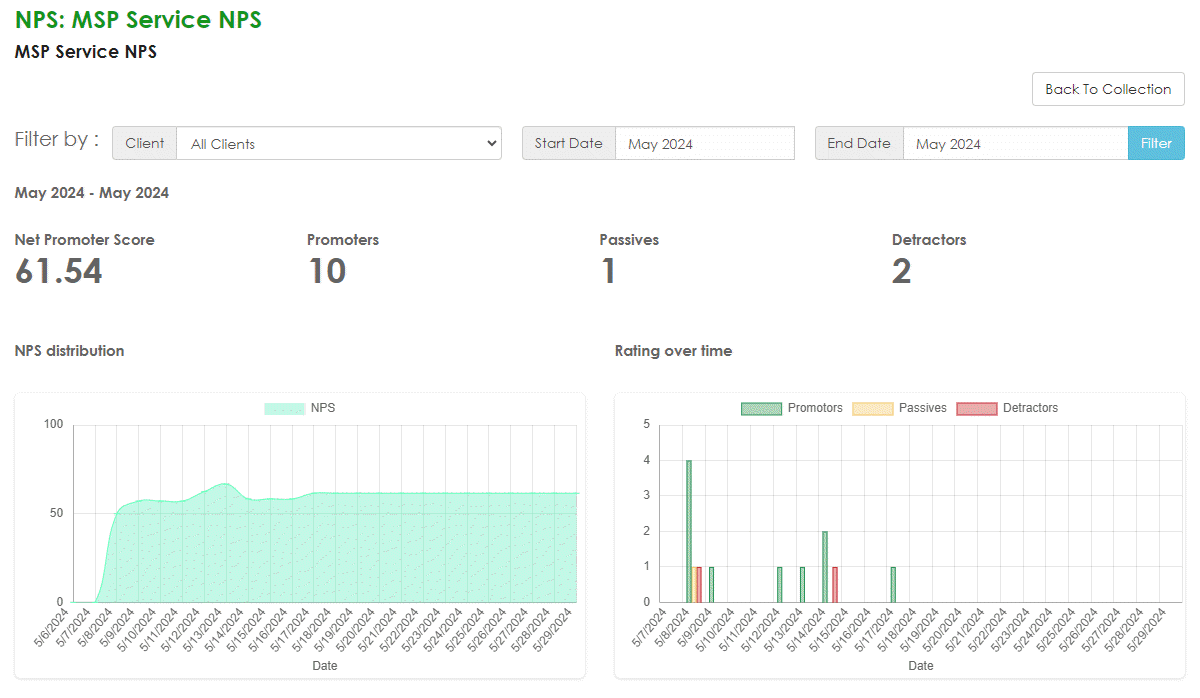1200x698 pixels.
Task: Apply filters with the Filter button
Action: tap(1156, 143)
